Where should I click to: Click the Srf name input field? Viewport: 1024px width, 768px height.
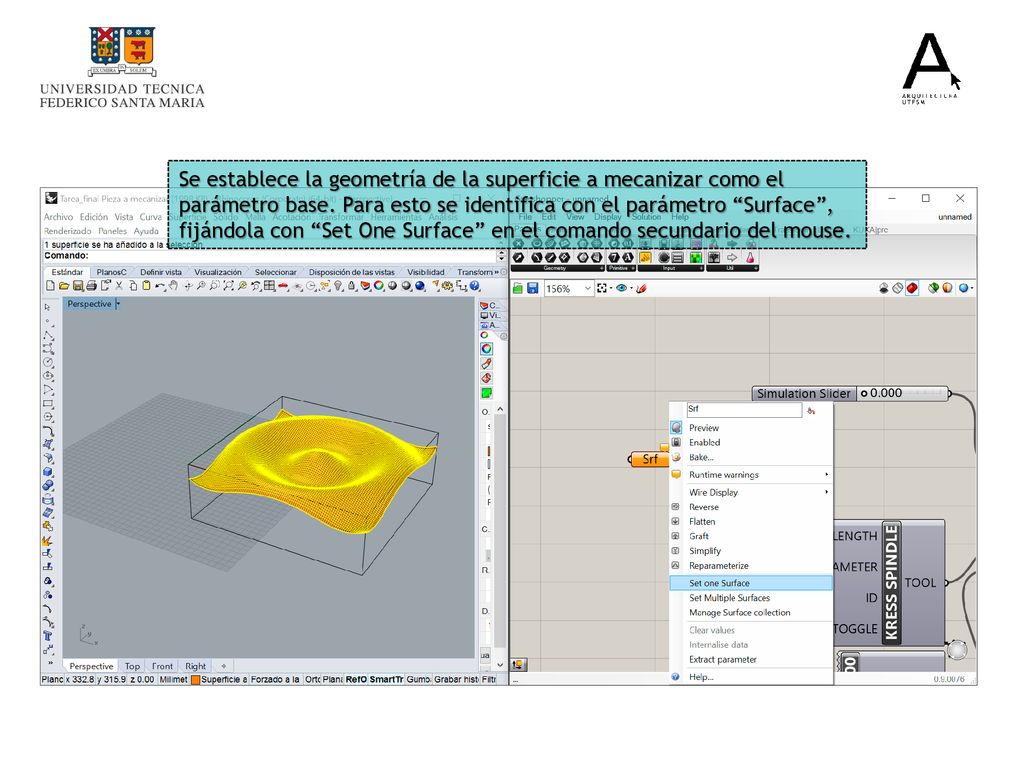coord(744,409)
